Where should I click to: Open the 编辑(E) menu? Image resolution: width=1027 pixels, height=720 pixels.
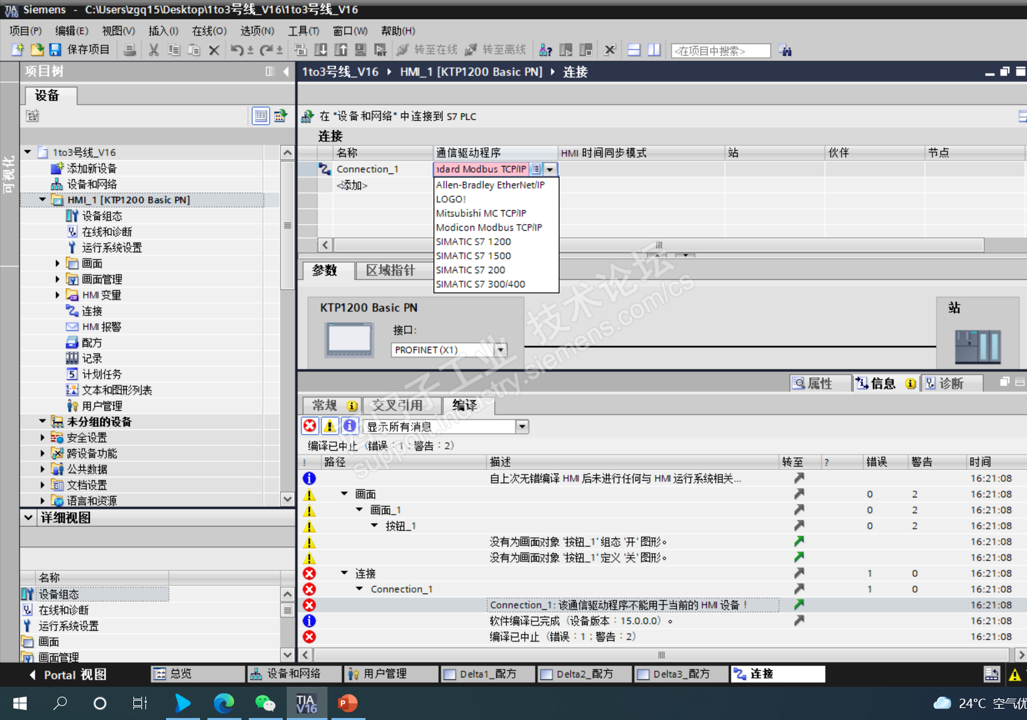click(71, 31)
